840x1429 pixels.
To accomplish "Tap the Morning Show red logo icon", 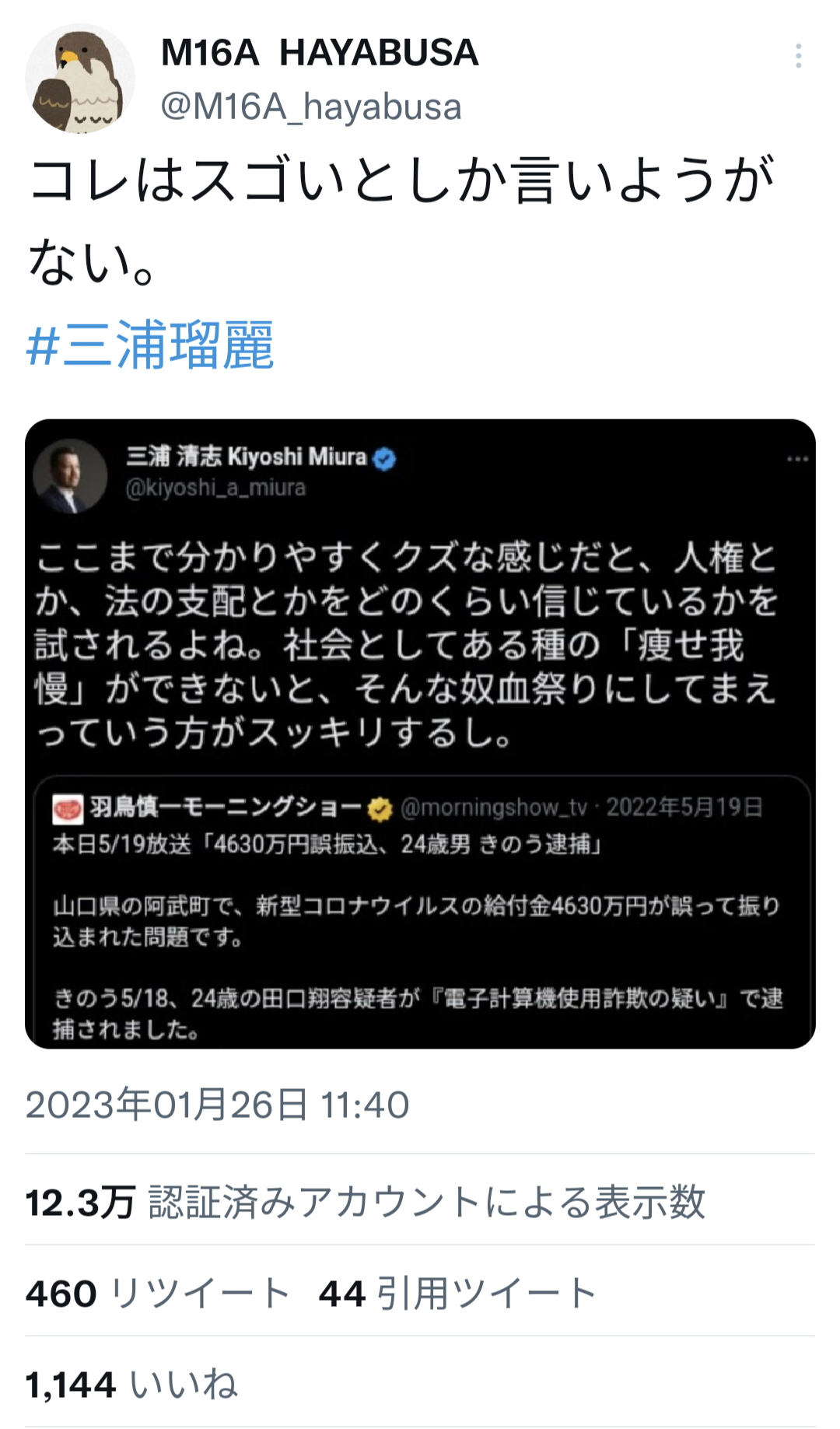I will pyautogui.click(x=68, y=809).
